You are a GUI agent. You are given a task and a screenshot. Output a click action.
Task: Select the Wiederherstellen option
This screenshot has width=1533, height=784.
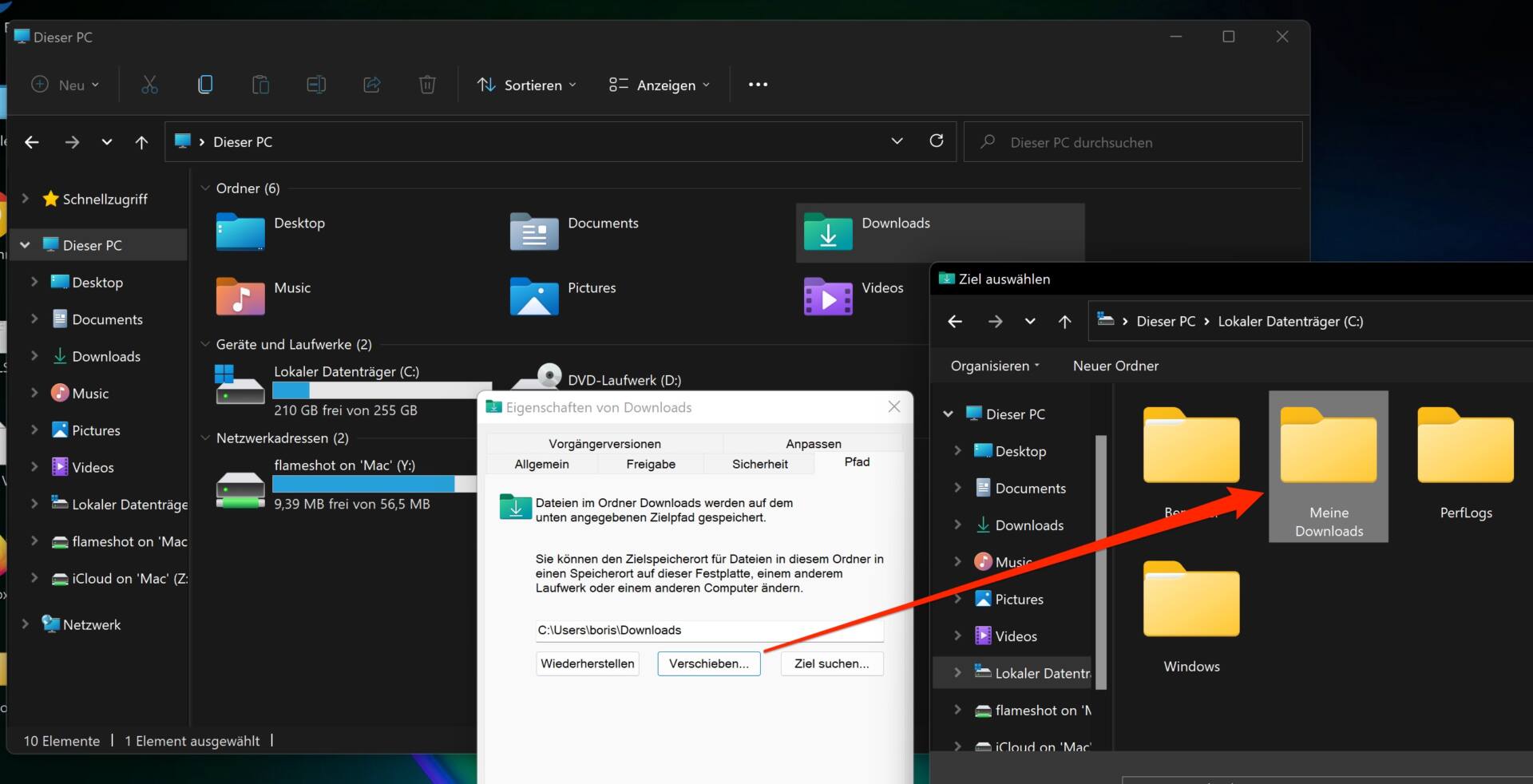click(587, 663)
